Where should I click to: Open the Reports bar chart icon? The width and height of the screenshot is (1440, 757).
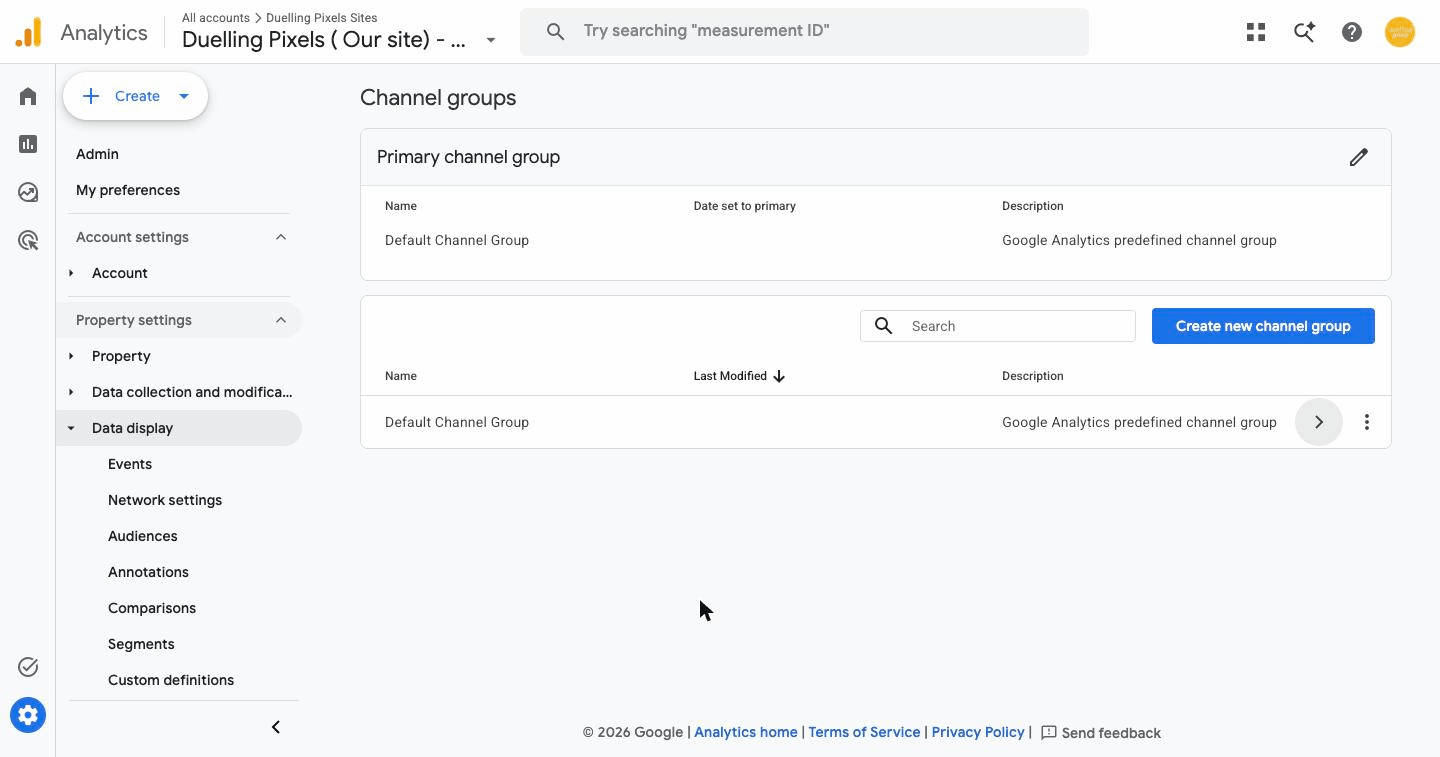[28, 144]
